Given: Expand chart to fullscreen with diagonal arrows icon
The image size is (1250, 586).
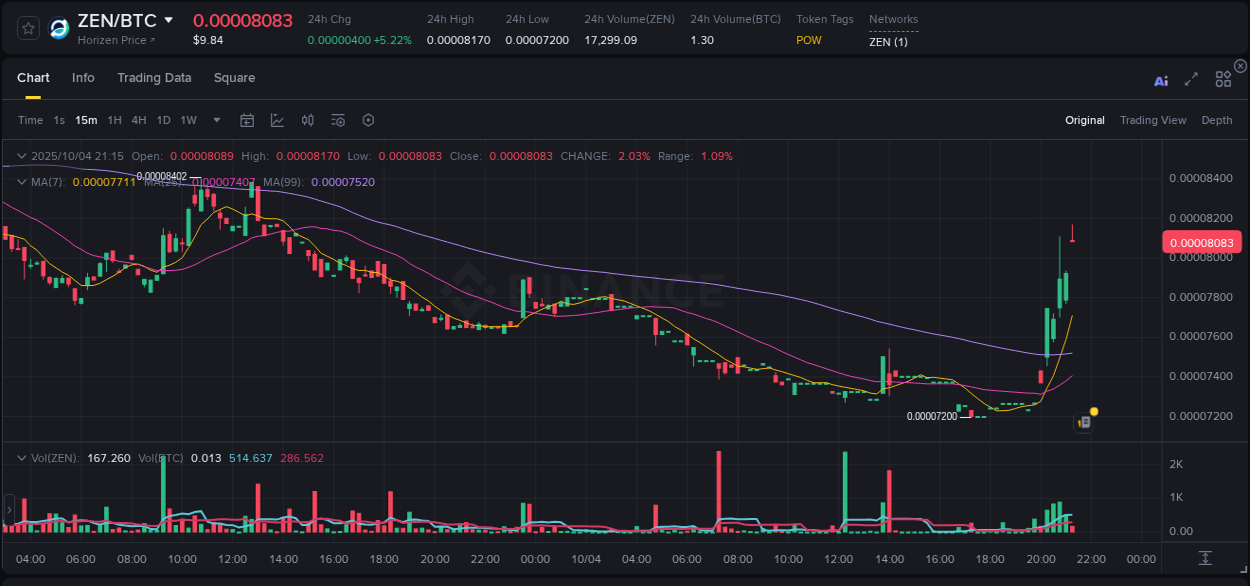Looking at the screenshot, I should coord(1191,77).
